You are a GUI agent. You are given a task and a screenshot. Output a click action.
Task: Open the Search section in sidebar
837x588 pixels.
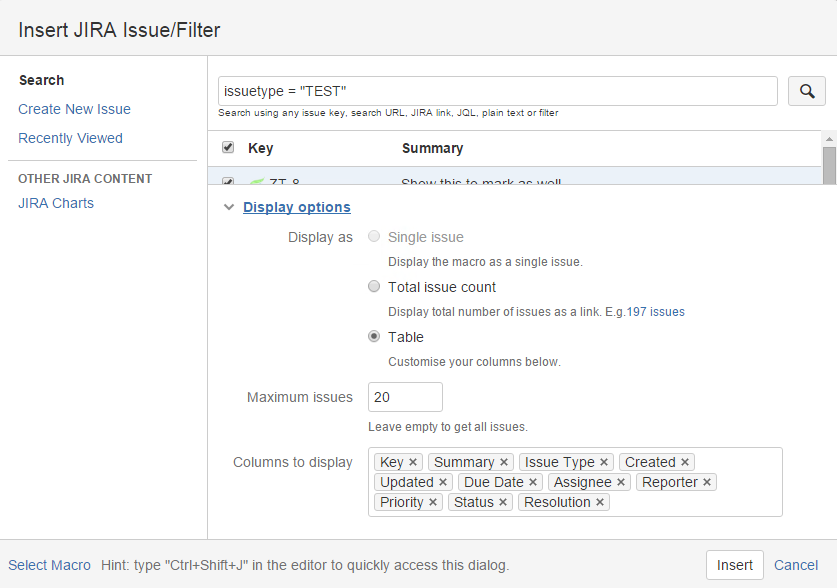tap(42, 80)
